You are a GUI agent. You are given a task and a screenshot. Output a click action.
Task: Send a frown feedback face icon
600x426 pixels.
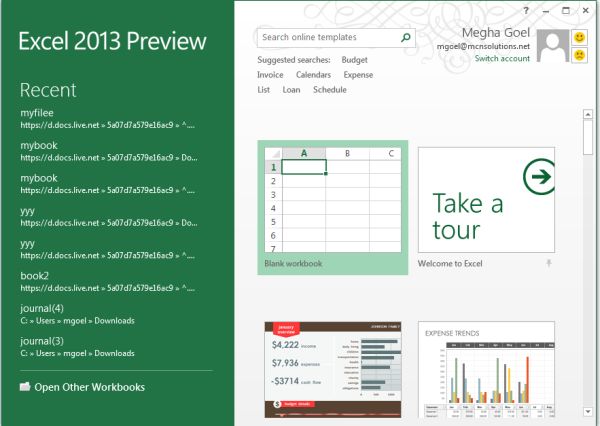click(x=580, y=55)
